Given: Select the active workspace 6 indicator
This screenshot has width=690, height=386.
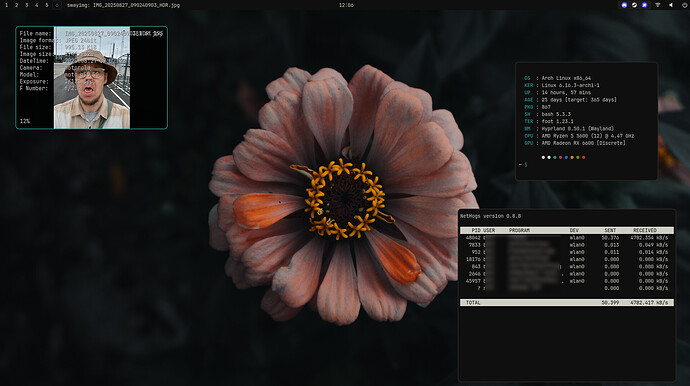Looking at the screenshot, I should coord(57,5).
